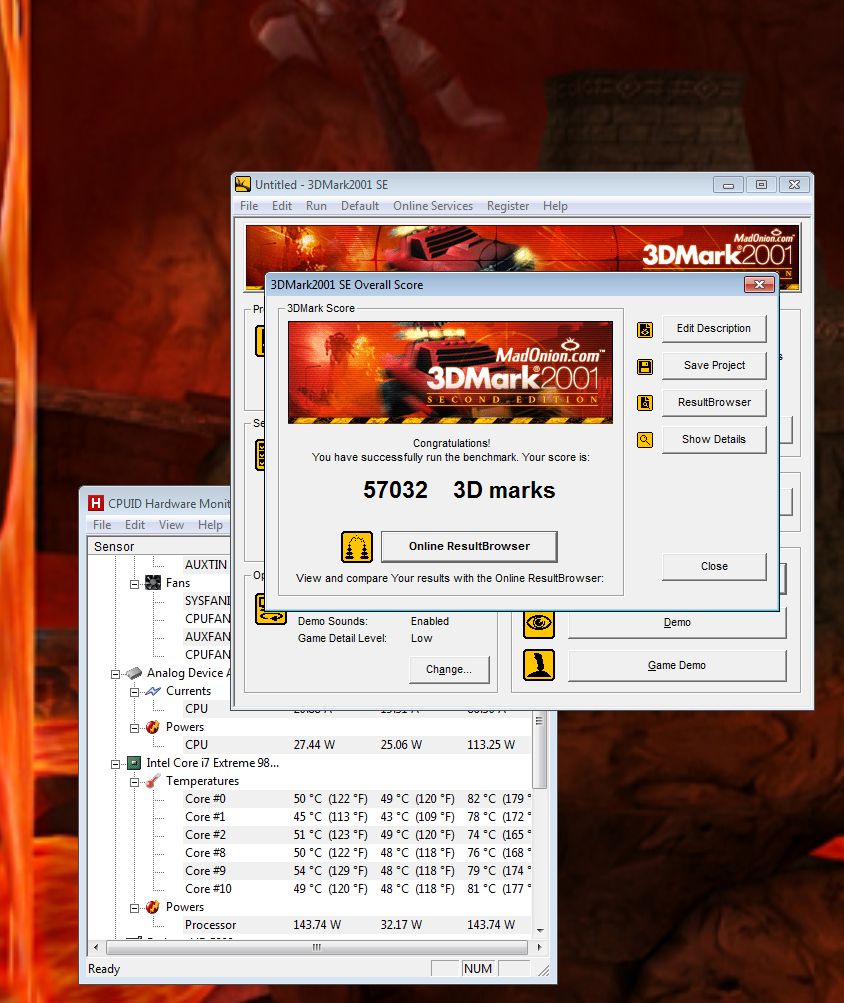Open the Edit menu in 3DMark2001 SE
The height and width of the screenshot is (1003, 844).
point(282,206)
